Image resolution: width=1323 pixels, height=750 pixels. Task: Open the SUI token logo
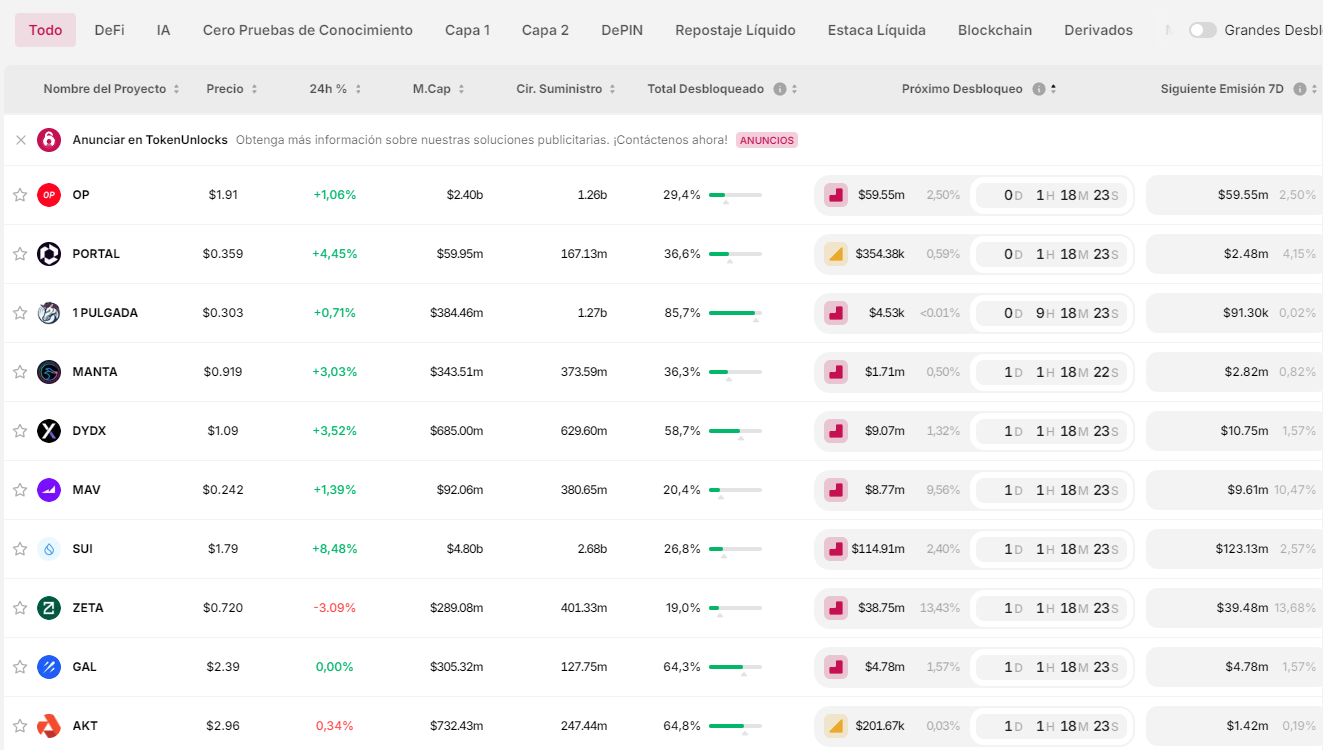[49, 549]
